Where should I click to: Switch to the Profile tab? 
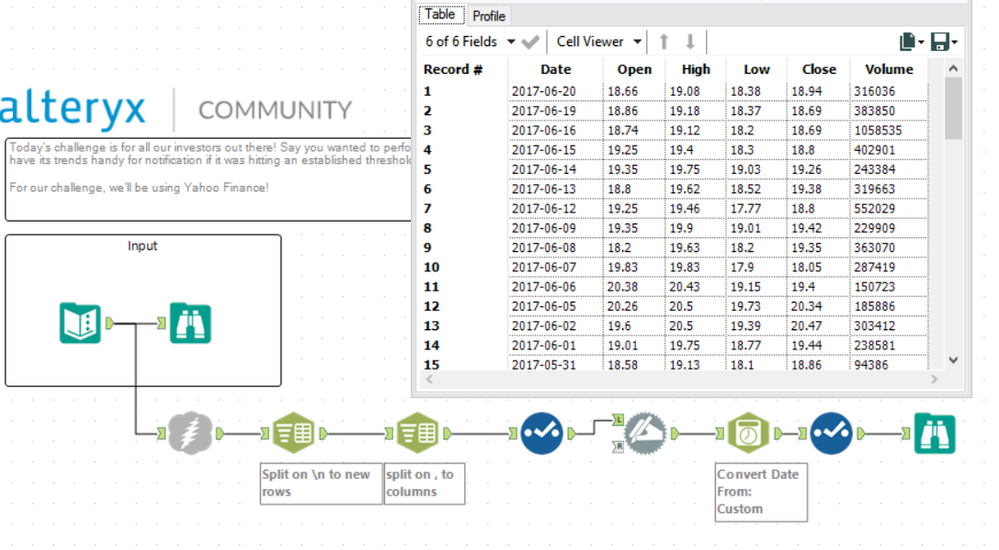[489, 16]
